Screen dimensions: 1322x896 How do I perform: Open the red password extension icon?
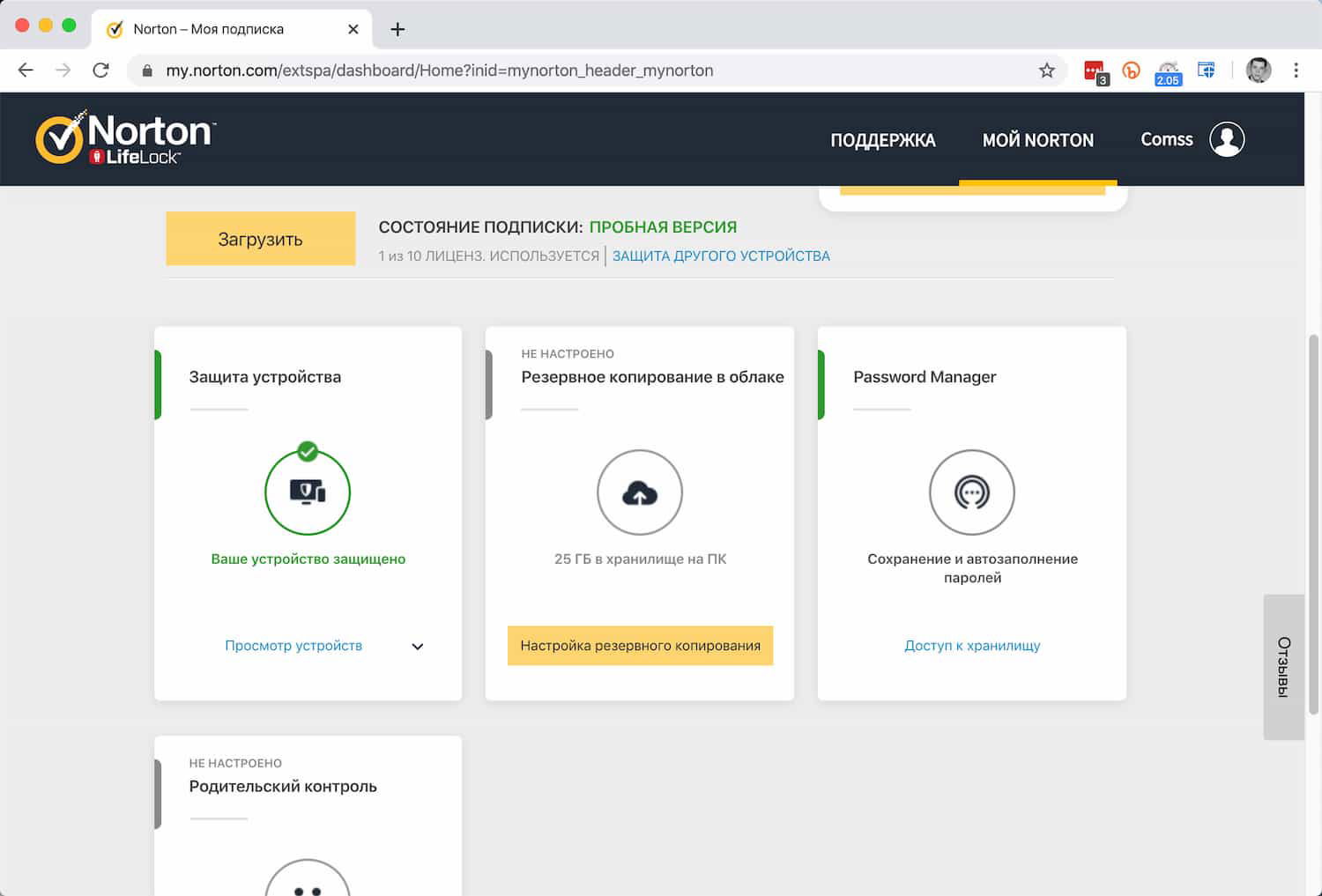click(1095, 71)
